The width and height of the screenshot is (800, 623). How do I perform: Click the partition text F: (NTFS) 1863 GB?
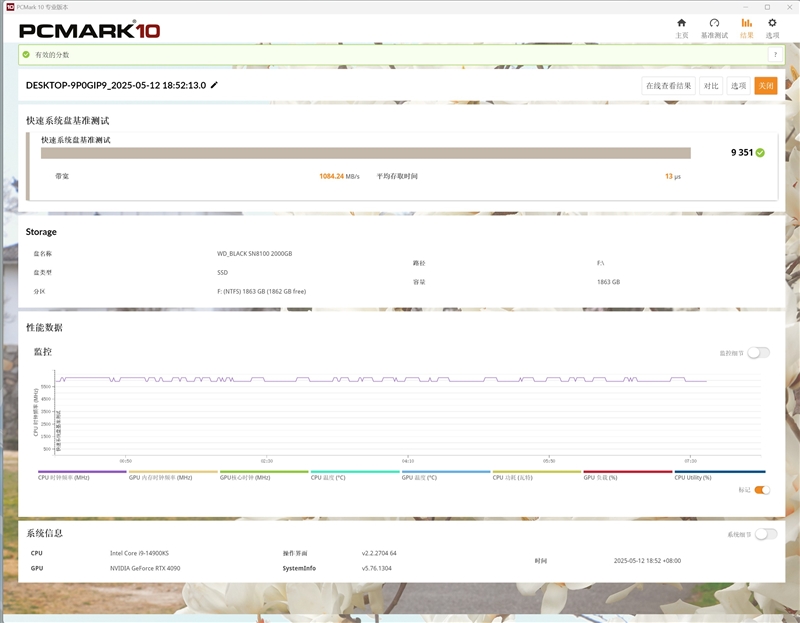pyautogui.click(x=261, y=291)
